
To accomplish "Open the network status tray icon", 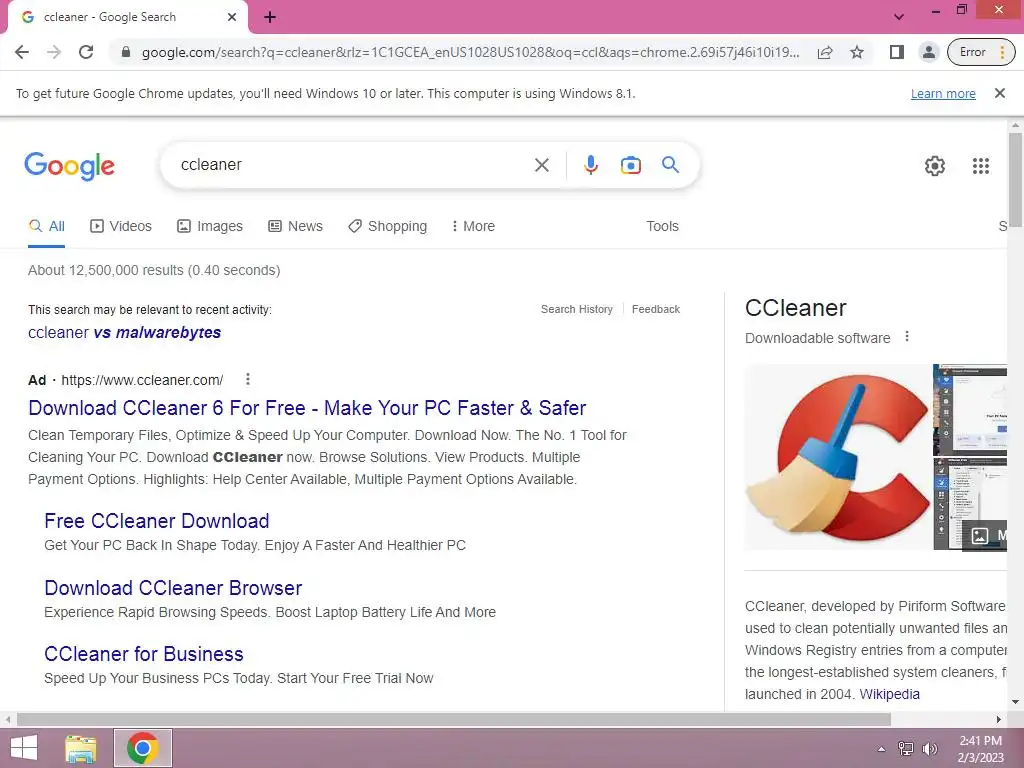I will (906, 749).
